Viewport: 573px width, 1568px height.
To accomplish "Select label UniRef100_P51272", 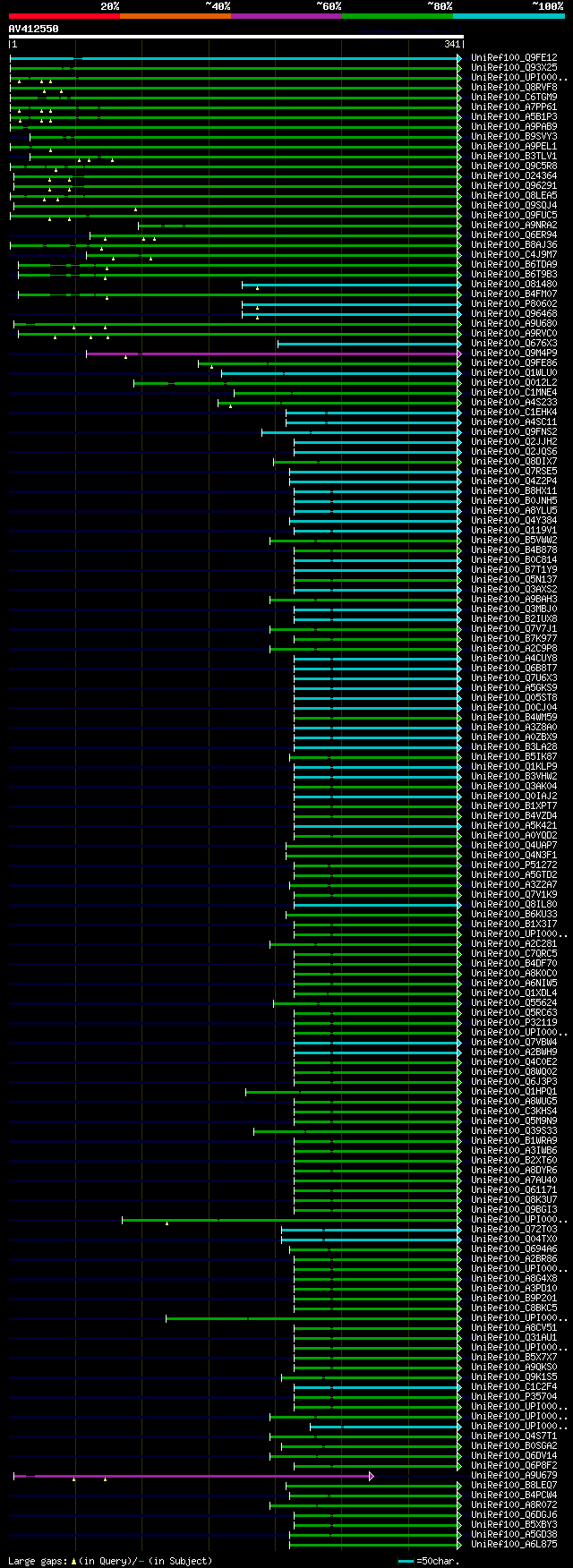I will 514,865.
